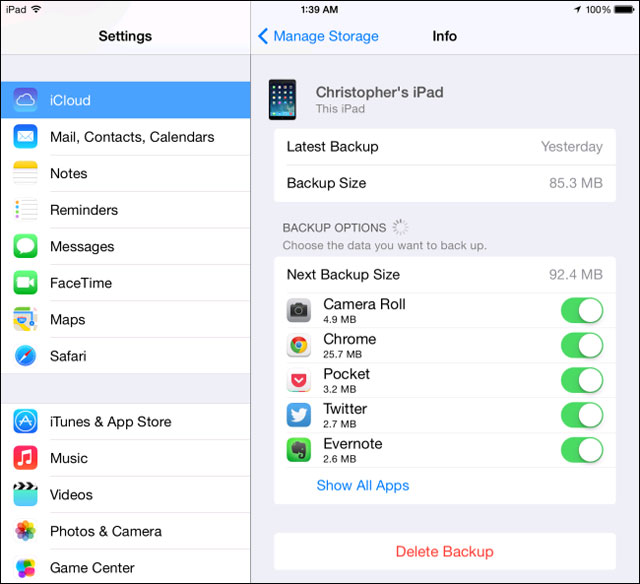Viewport: 640px width, 584px height.
Task: Tap the Info title in header
Action: click(444, 36)
